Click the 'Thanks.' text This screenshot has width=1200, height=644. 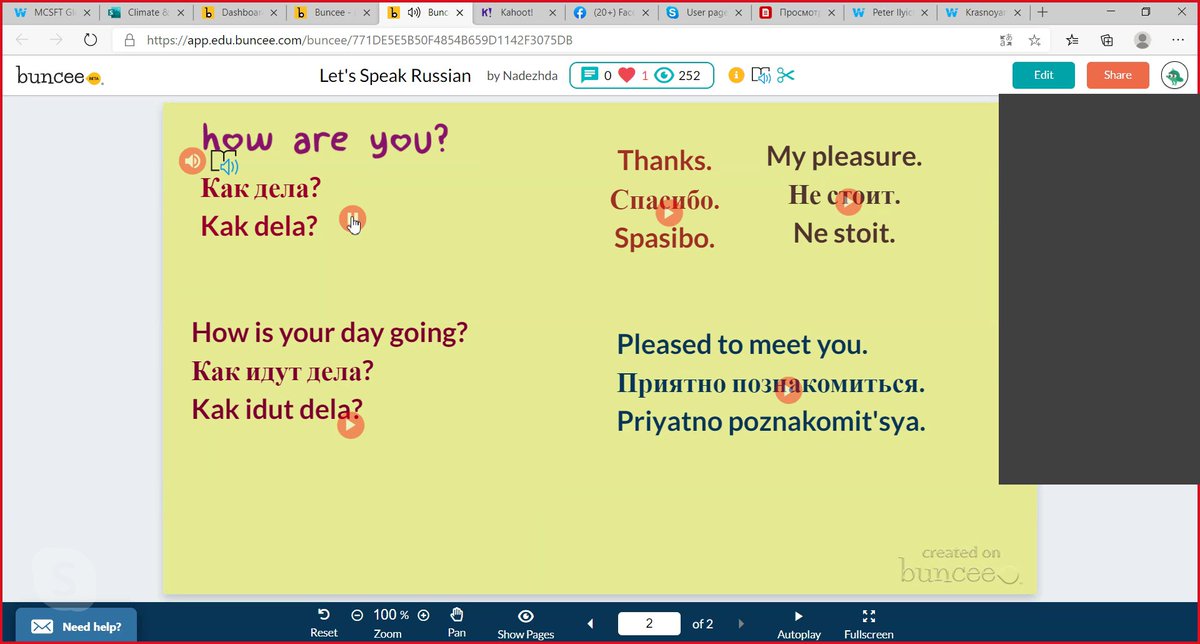(665, 160)
